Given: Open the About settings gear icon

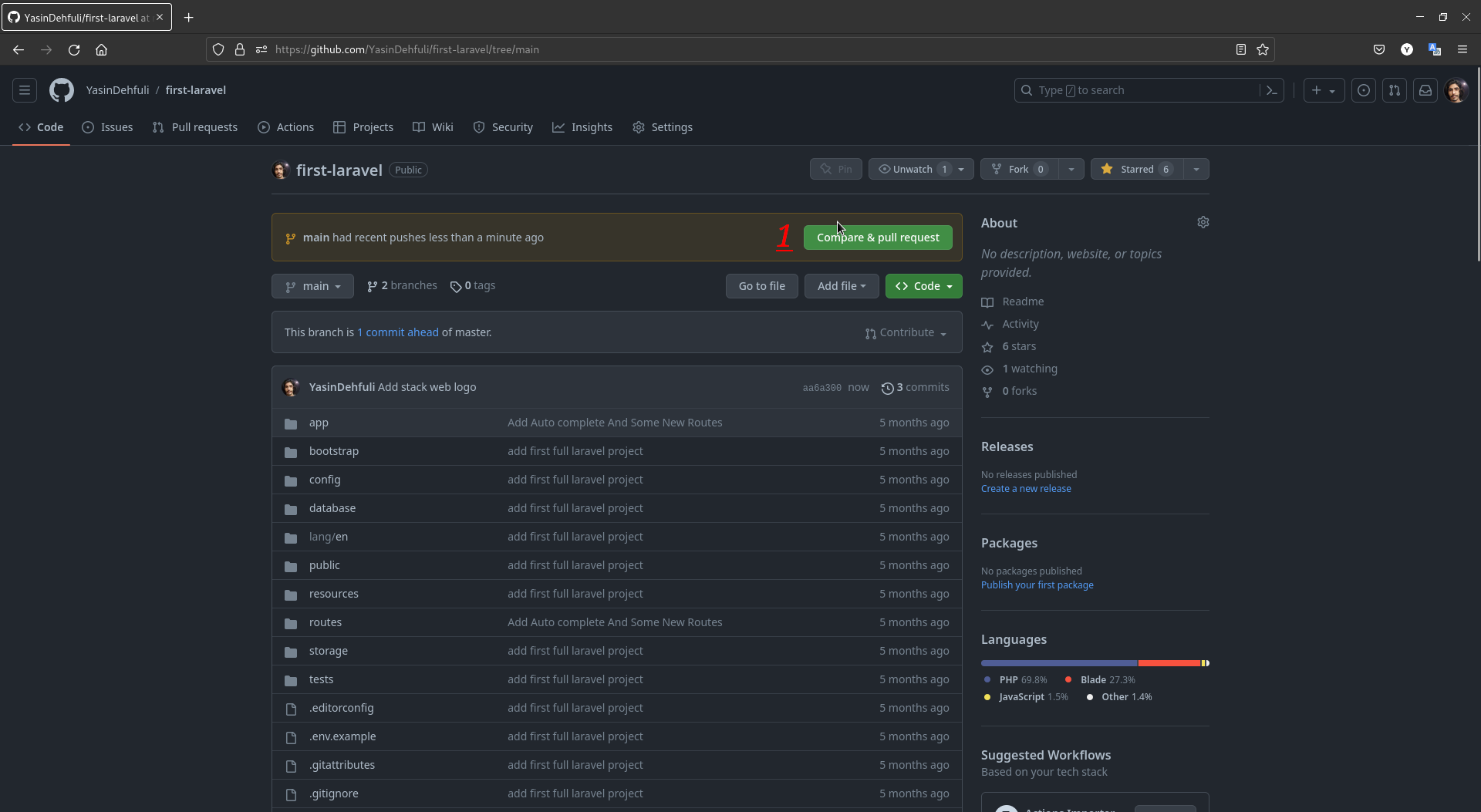Looking at the screenshot, I should tap(1203, 222).
